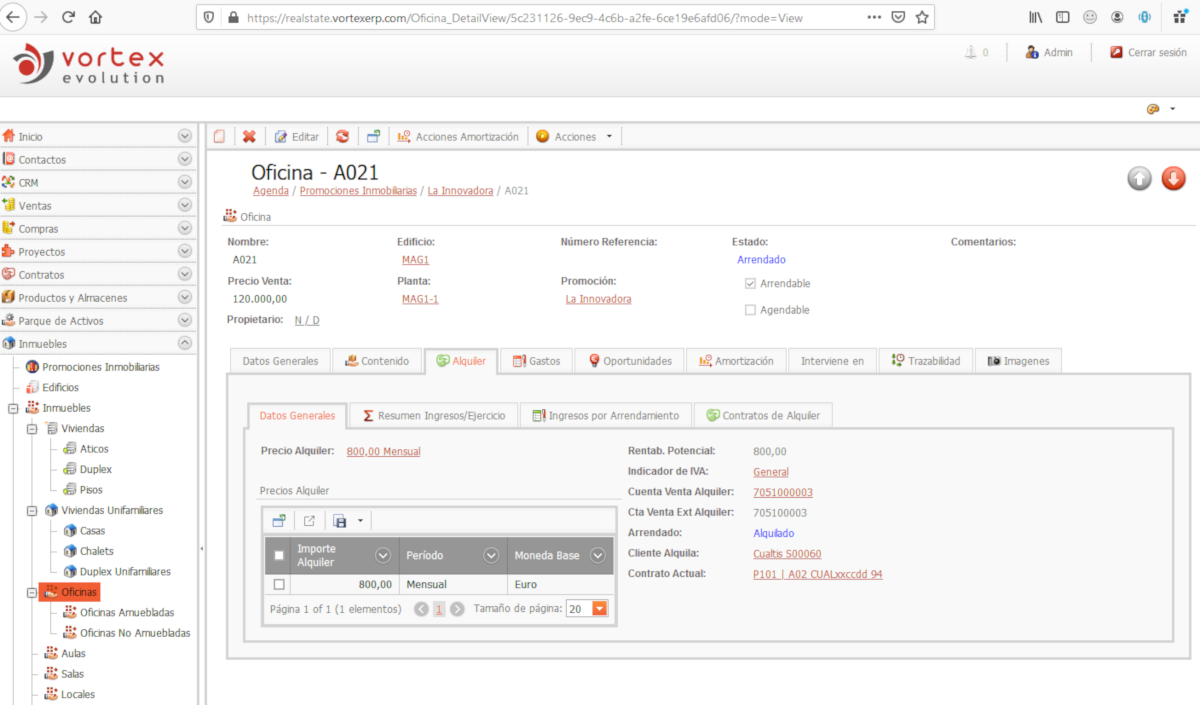Click the browser URL address bar
Screen dimensions: 1200x705
tap(540, 17)
